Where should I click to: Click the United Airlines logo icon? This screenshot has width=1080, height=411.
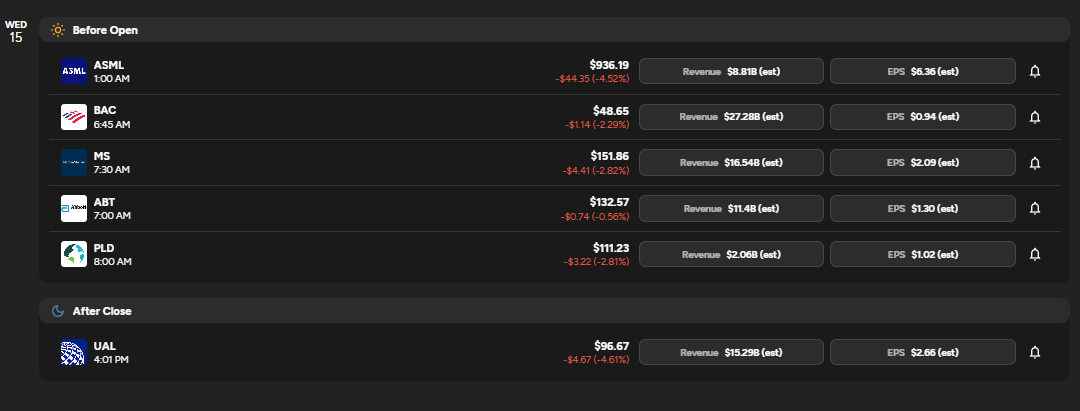[74, 352]
